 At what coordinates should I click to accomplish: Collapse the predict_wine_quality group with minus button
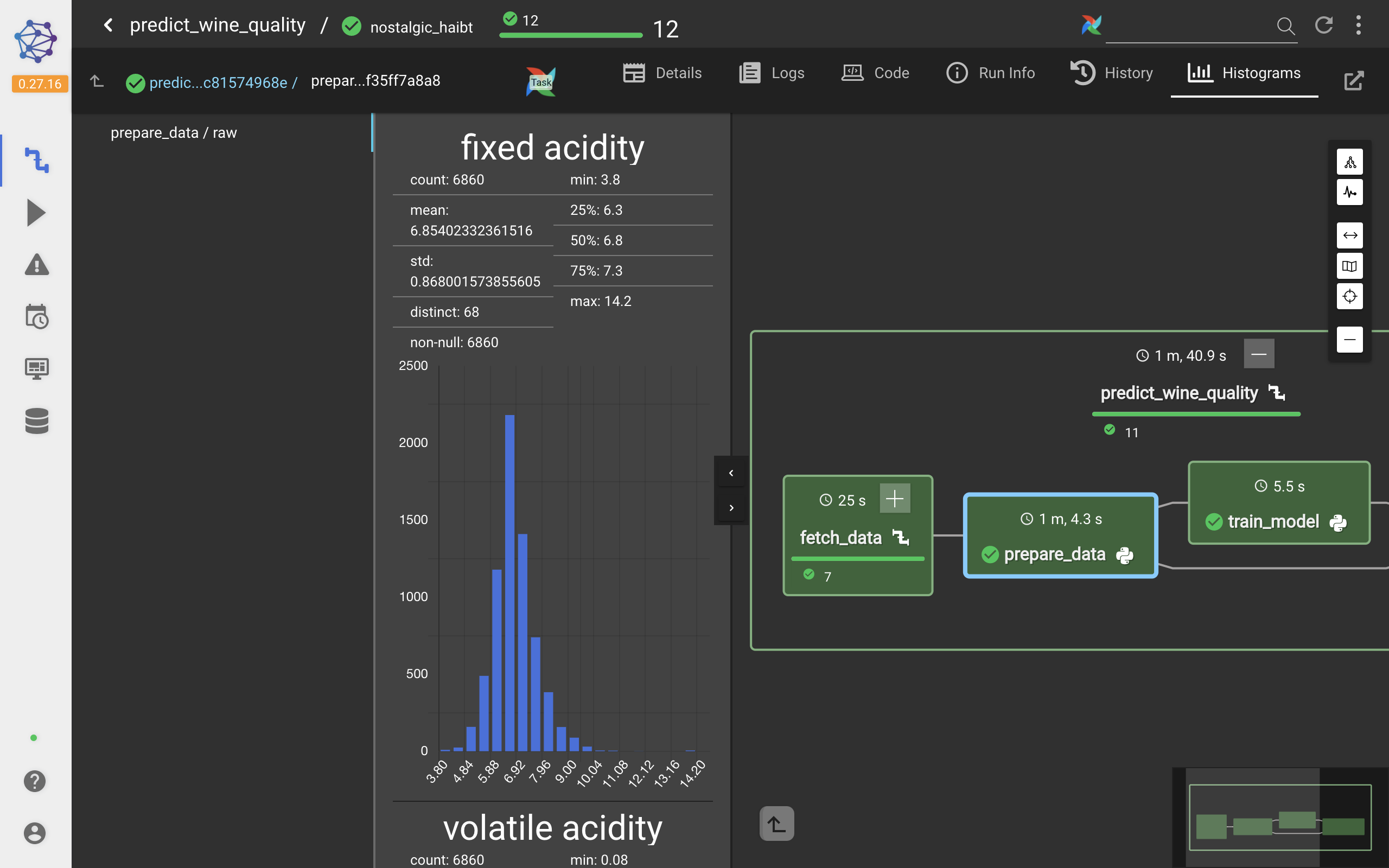[x=1258, y=354]
